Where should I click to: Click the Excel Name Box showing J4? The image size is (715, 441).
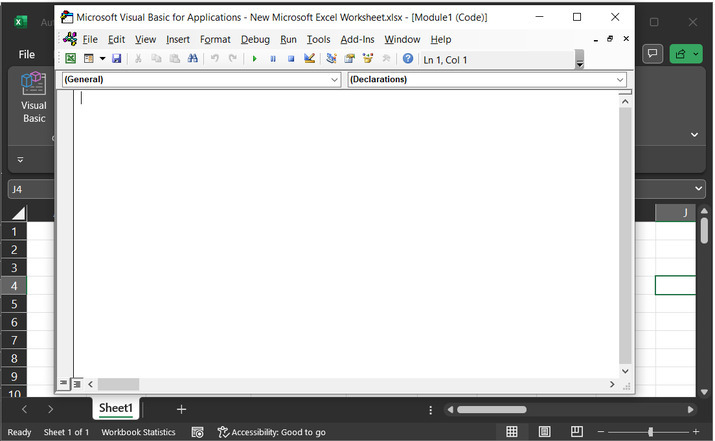coord(31,189)
